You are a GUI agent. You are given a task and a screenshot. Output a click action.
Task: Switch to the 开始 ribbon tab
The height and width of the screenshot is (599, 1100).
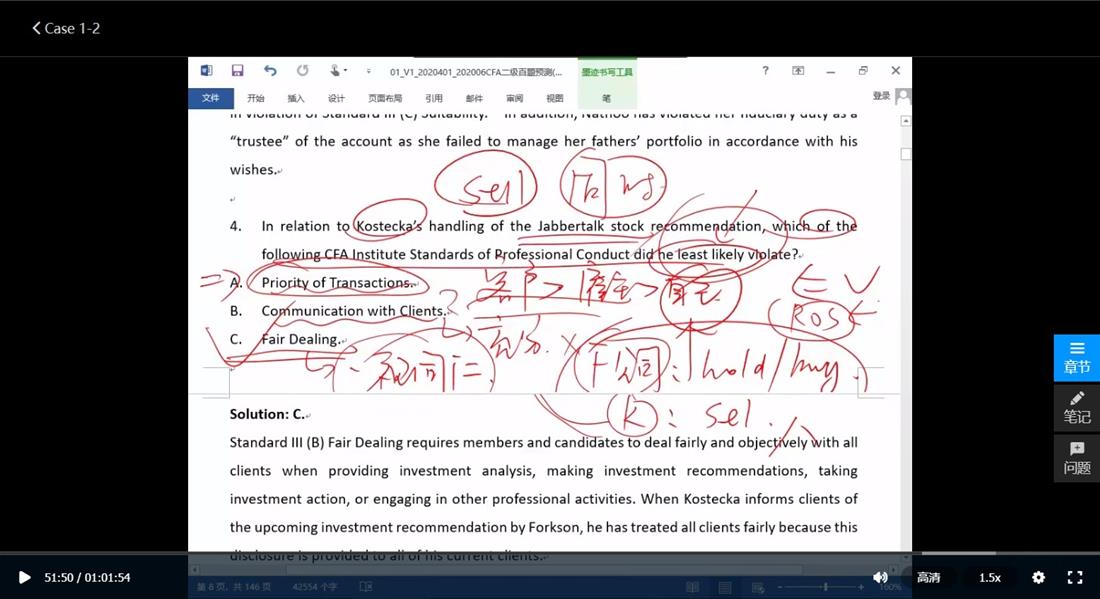(x=255, y=98)
